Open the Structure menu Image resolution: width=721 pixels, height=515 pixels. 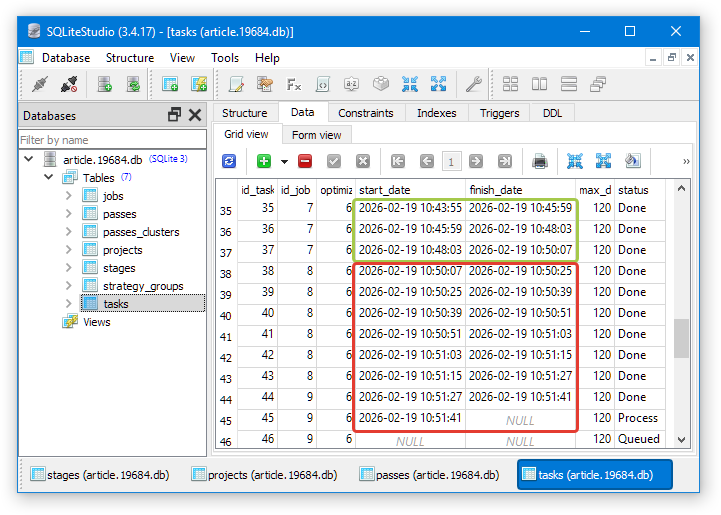tap(130, 58)
